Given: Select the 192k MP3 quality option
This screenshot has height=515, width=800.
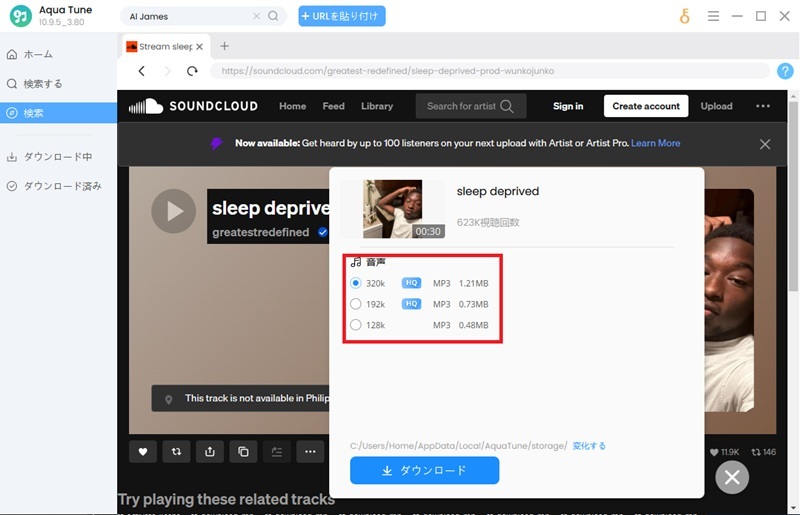Looking at the screenshot, I should coord(356,304).
